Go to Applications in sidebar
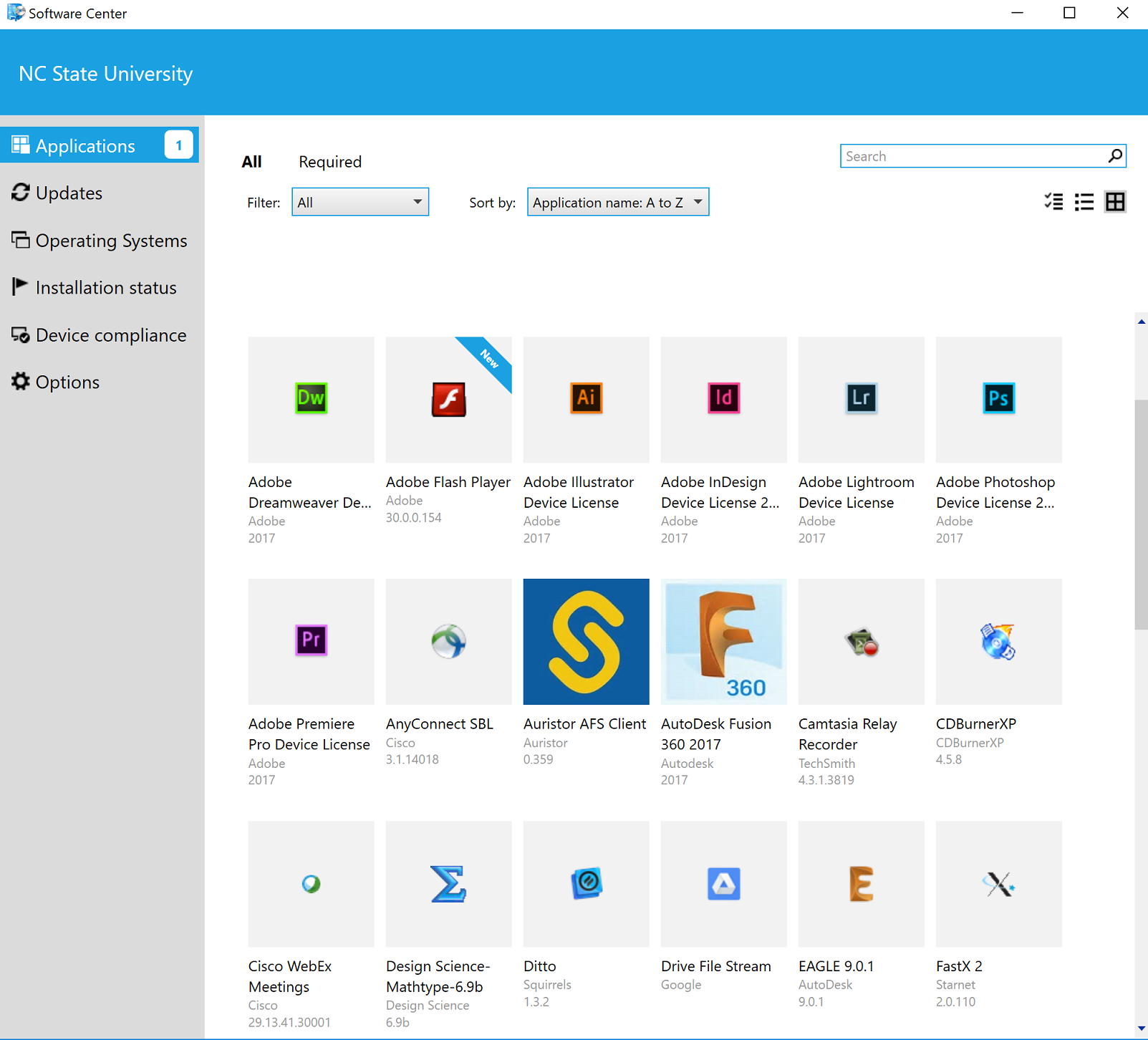 [100, 145]
